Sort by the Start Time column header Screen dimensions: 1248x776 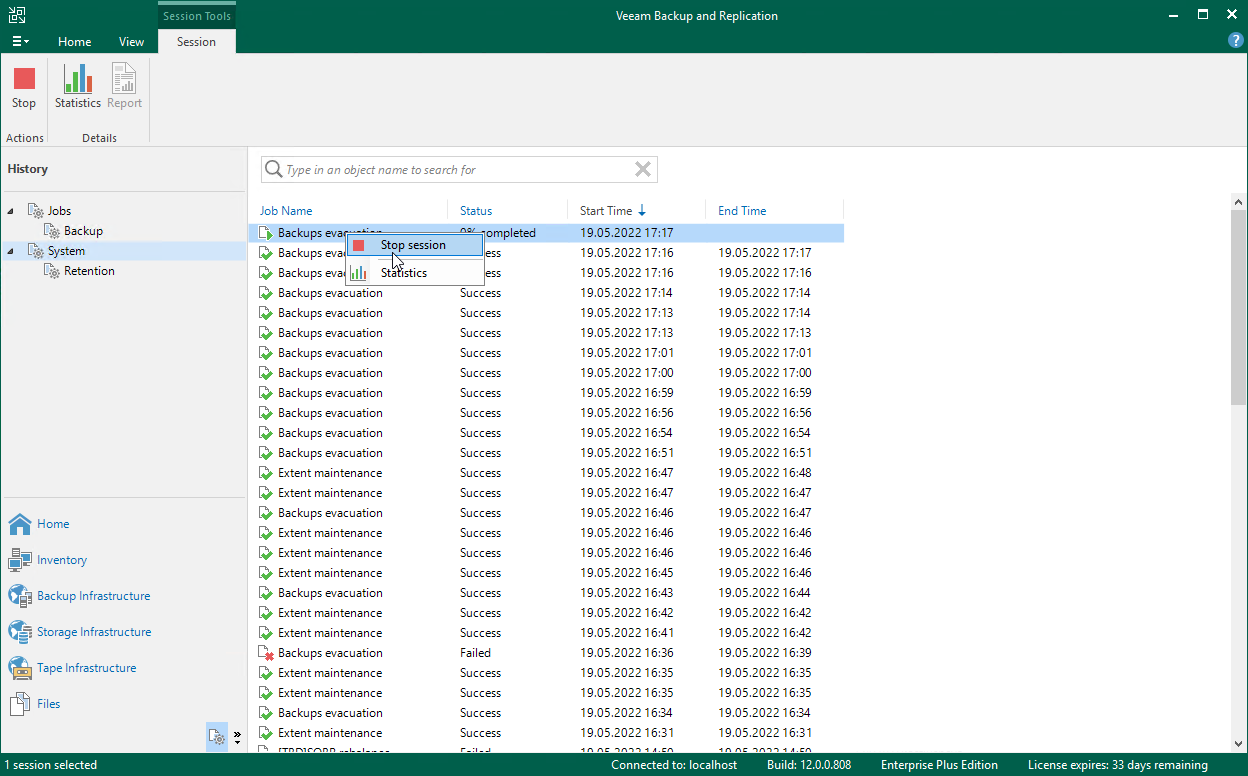pos(606,211)
